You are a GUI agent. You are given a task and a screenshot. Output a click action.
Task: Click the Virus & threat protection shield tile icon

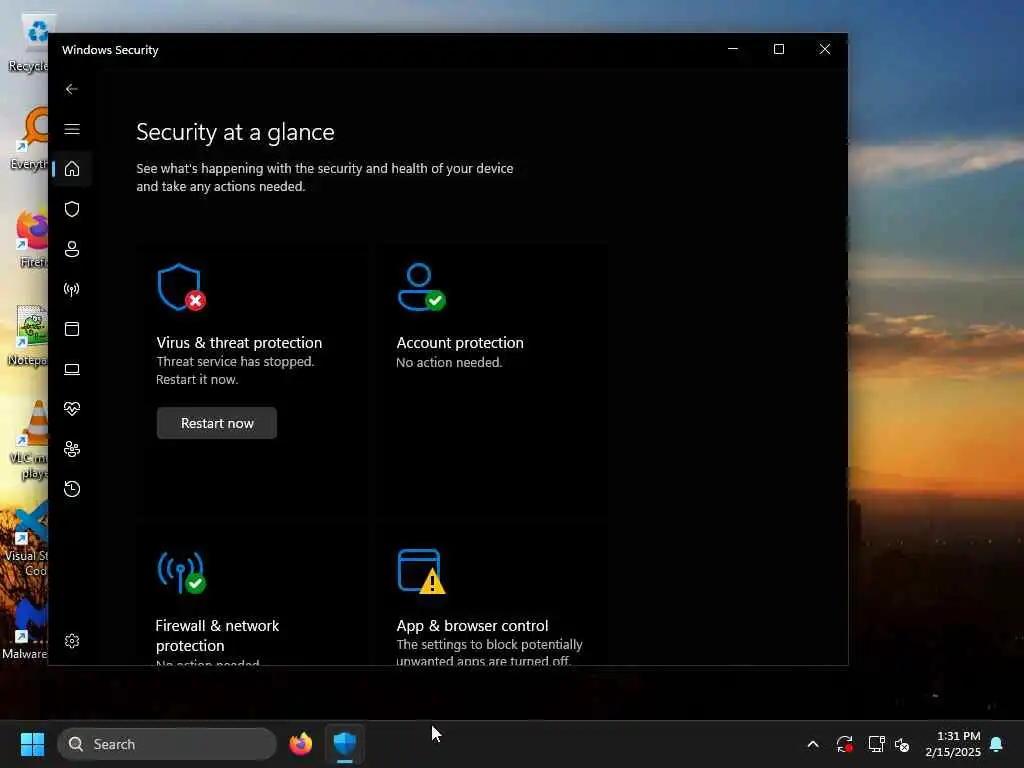pos(181,287)
